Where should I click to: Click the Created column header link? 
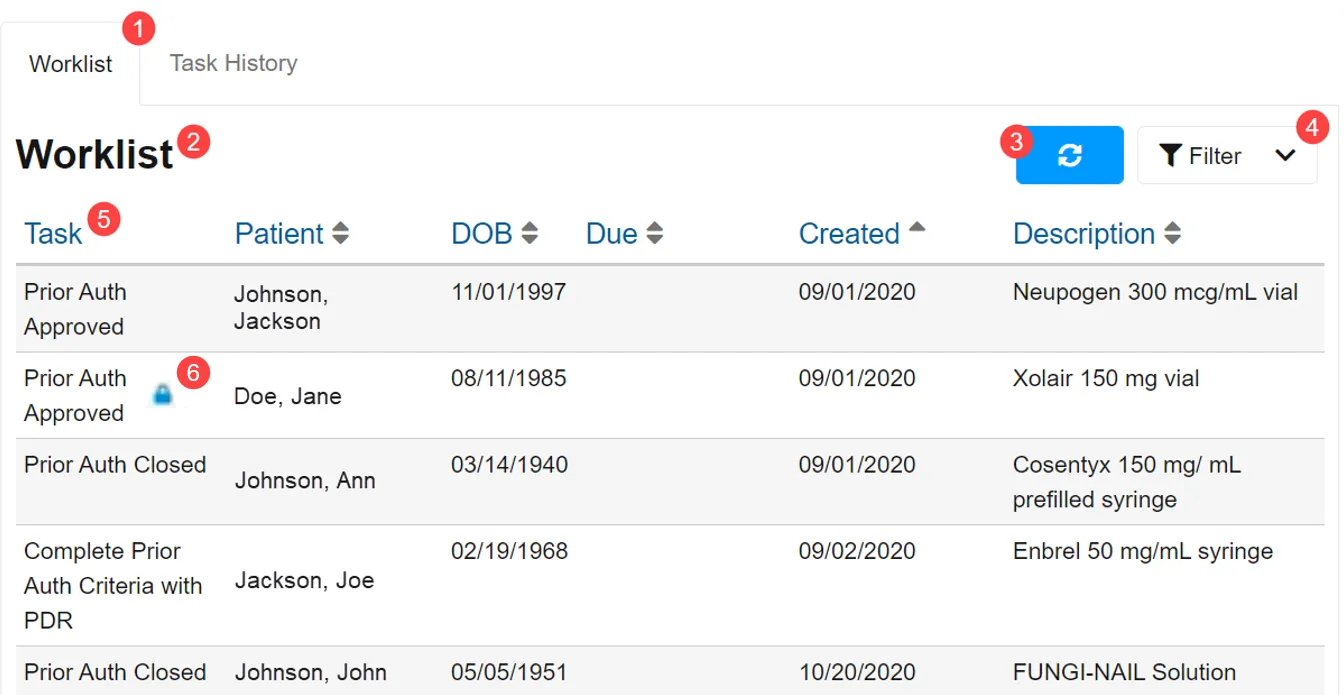coord(849,234)
